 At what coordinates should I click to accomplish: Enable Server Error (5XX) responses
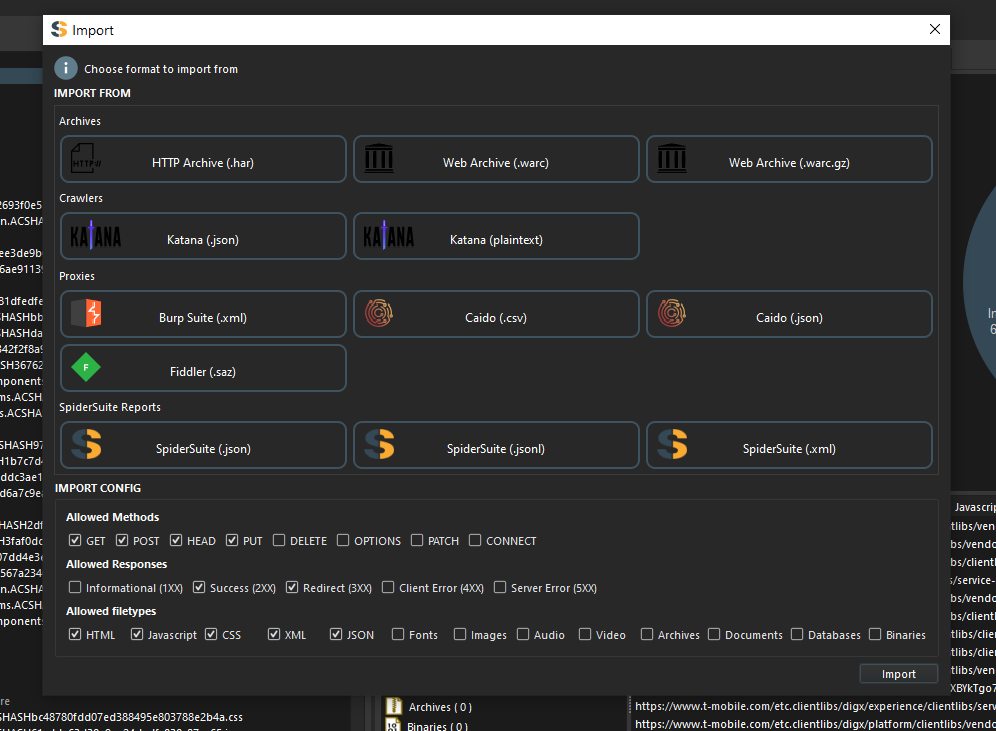(x=500, y=587)
